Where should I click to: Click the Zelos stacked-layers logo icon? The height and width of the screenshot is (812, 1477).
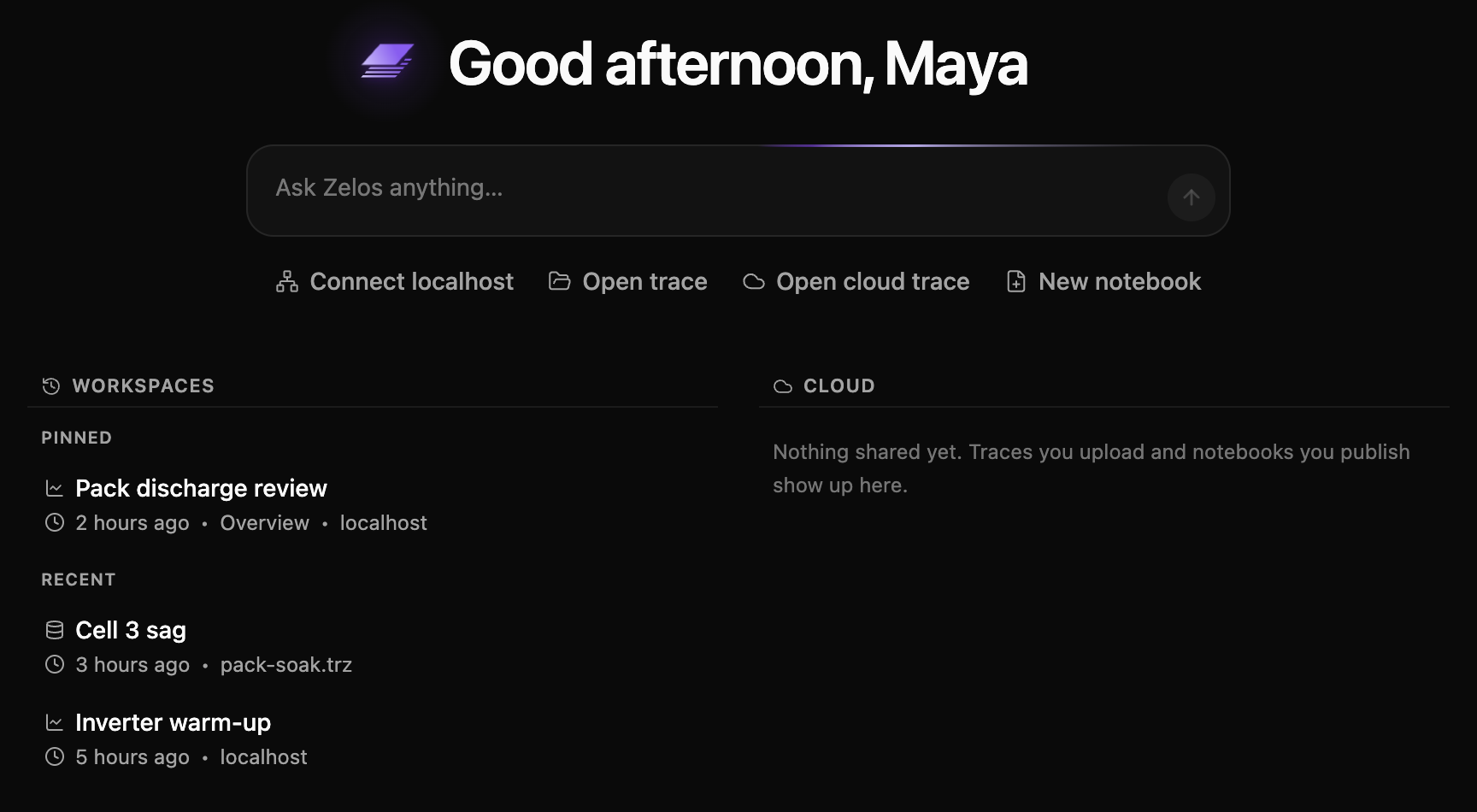coord(387,62)
